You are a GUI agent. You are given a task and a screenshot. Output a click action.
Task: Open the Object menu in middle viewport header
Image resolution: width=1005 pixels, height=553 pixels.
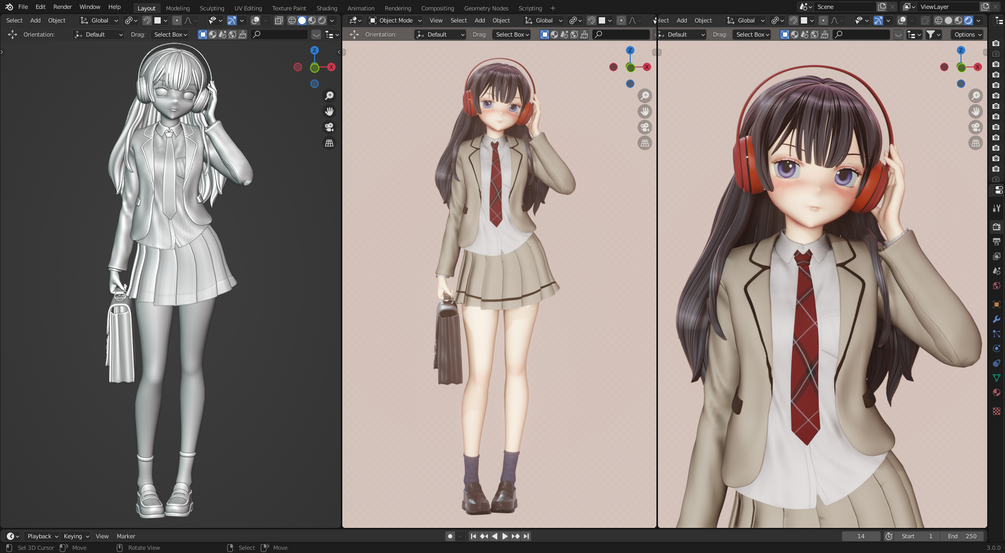point(501,21)
